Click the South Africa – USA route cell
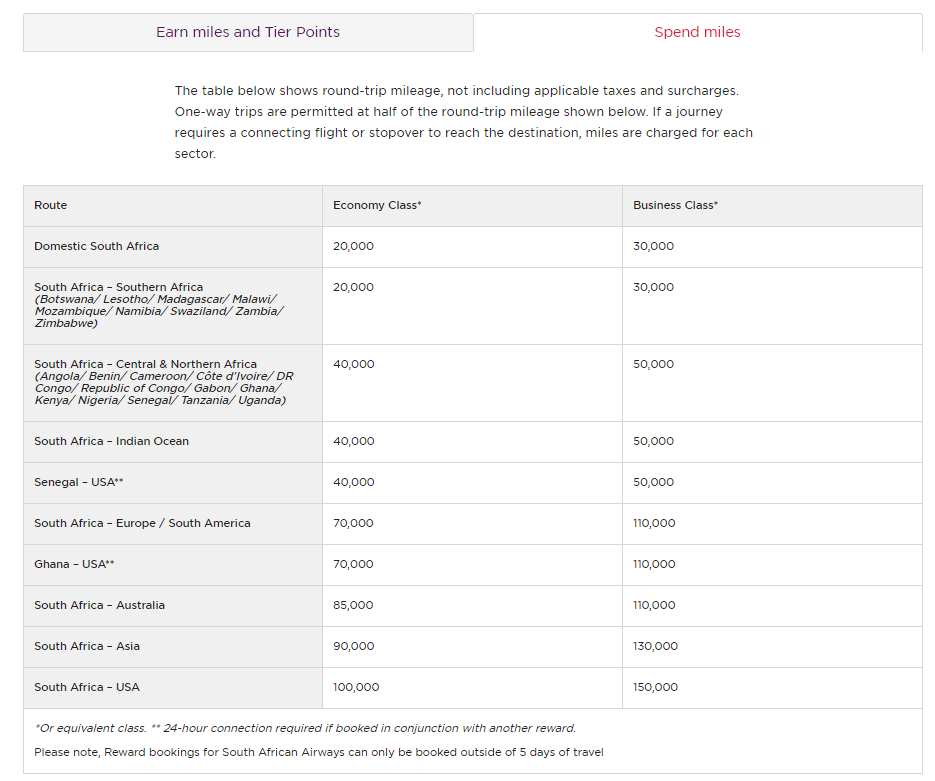Viewport: 935px width, 781px height. (87, 687)
